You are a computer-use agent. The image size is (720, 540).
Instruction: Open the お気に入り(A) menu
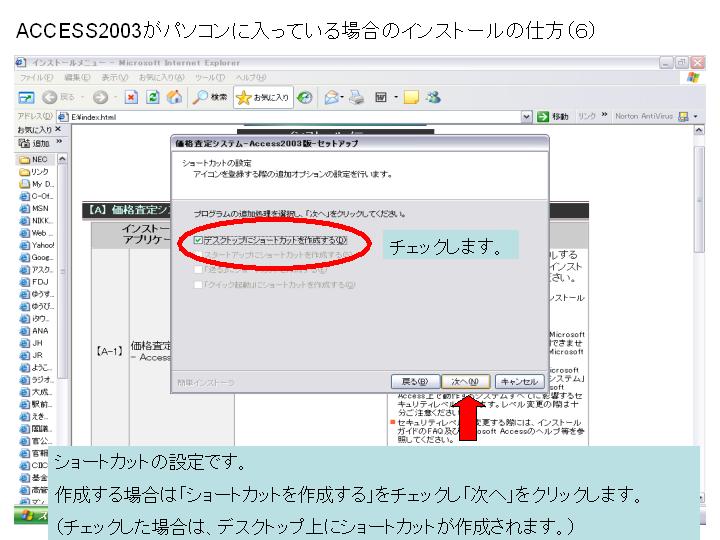coord(161,78)
